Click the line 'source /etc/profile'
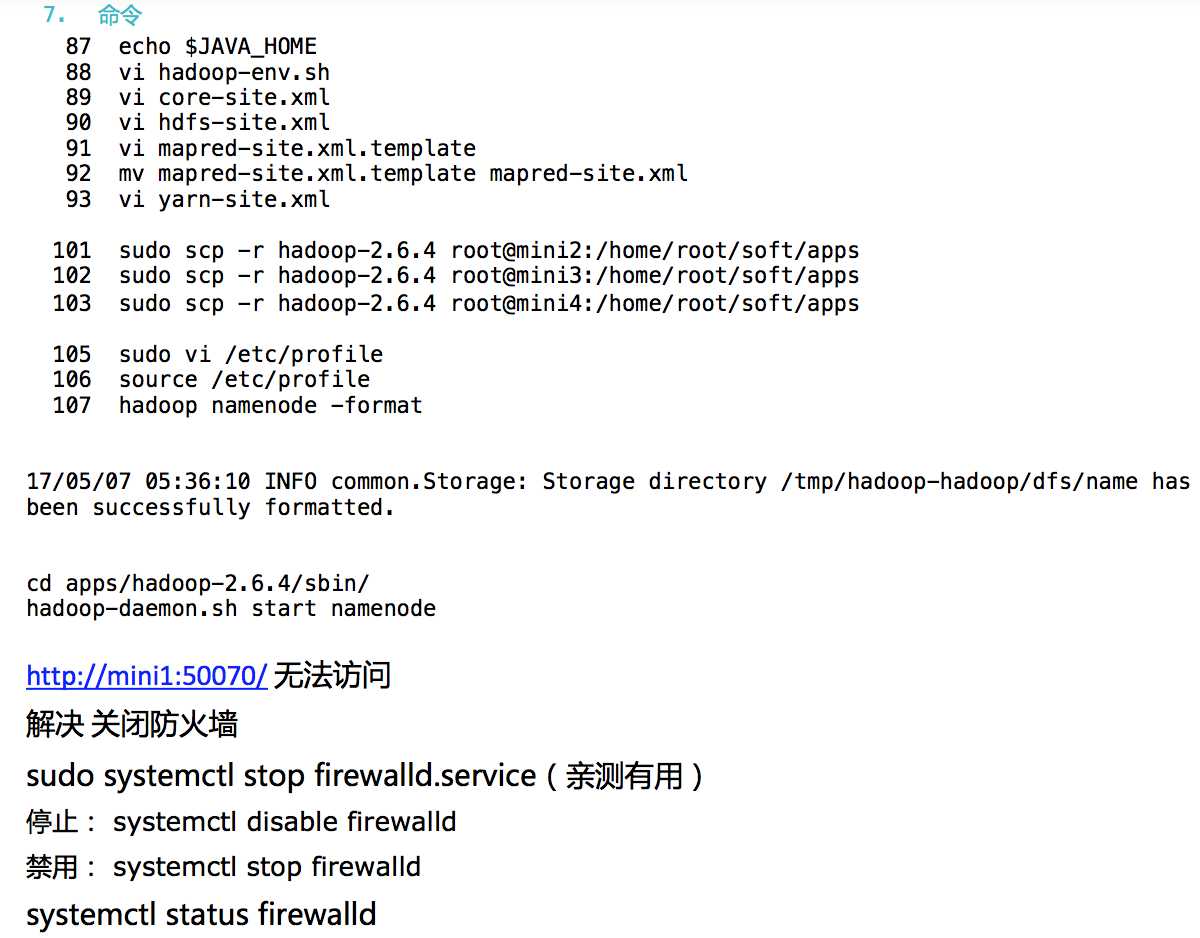The height and width of the screenshot is (938, 1200). click(x=244, y=380)
